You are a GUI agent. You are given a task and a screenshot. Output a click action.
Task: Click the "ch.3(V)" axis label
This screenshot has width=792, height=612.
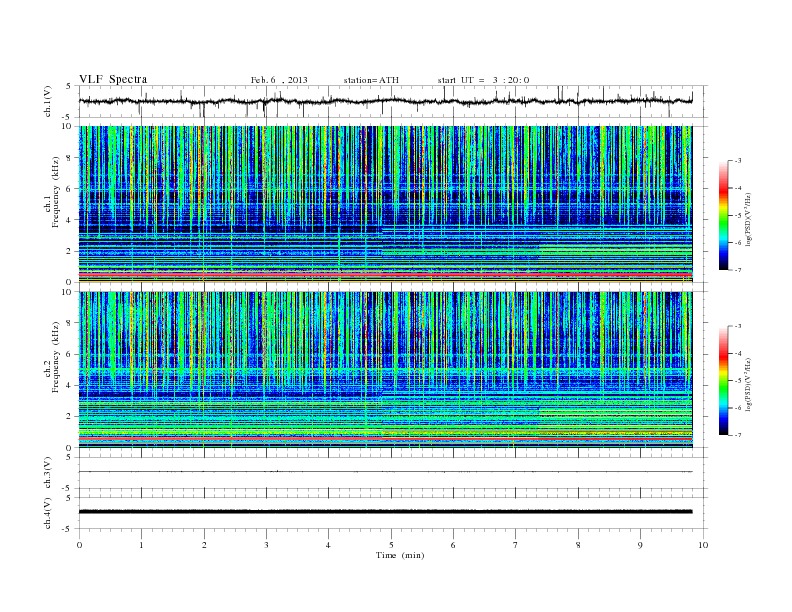pos(47,473)
